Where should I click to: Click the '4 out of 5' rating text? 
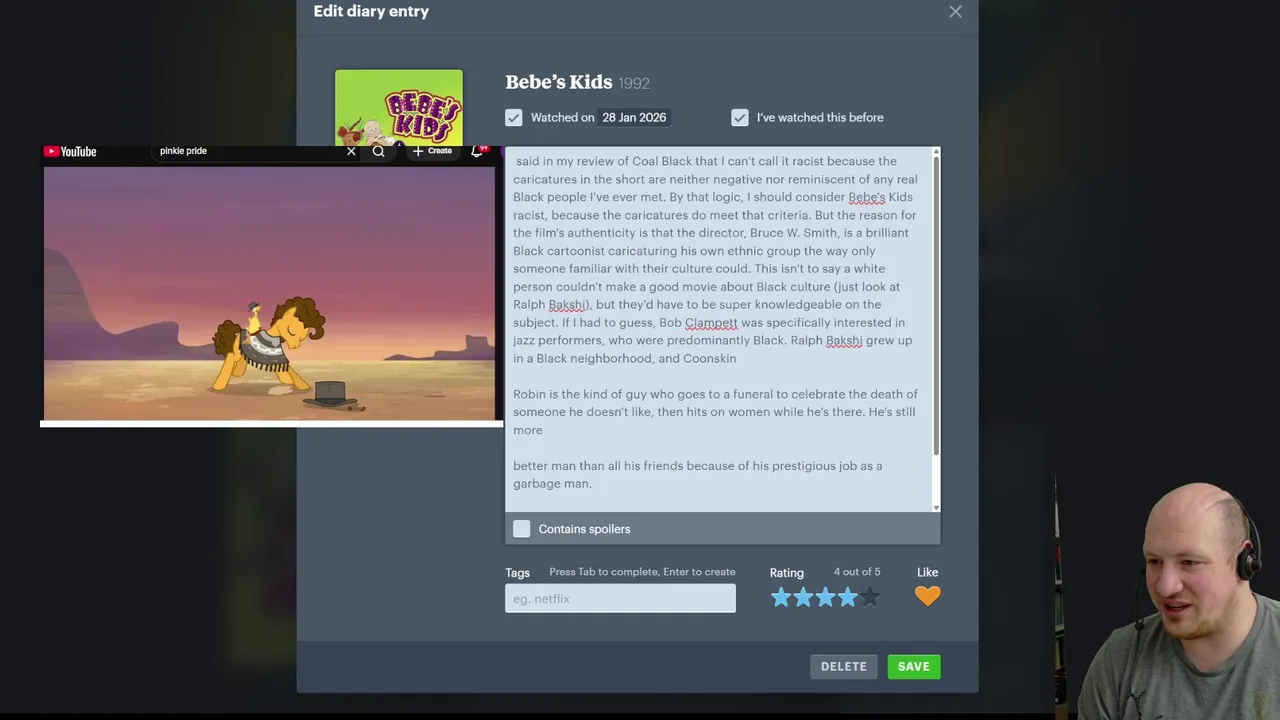[x=857, y=572]
